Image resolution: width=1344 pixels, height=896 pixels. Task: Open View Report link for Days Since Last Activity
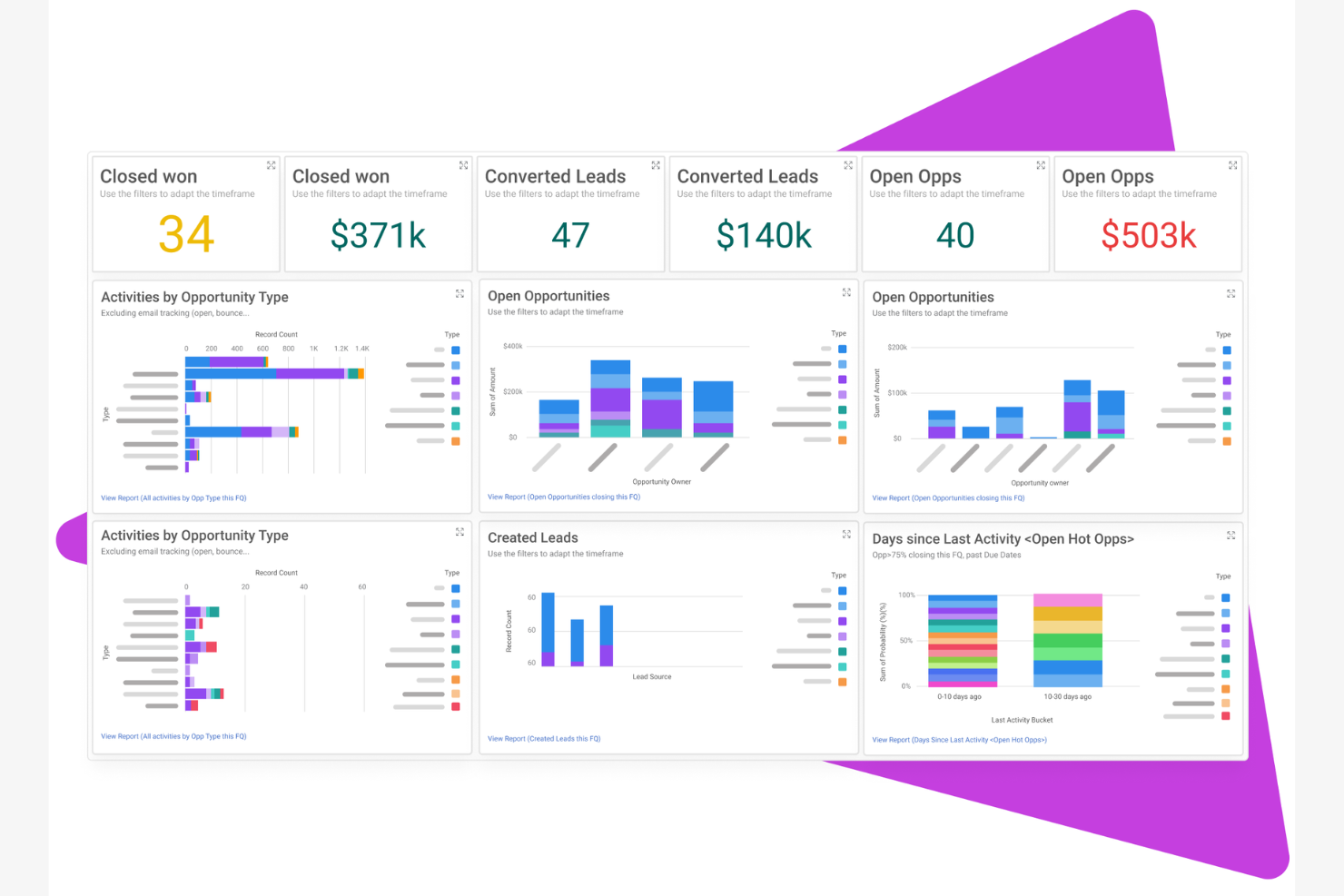(x=959, y=740)
